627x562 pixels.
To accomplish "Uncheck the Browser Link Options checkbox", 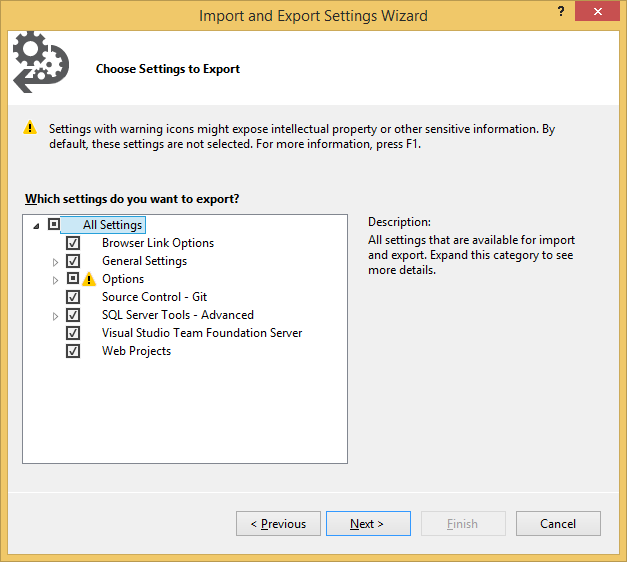I will 73,243.
